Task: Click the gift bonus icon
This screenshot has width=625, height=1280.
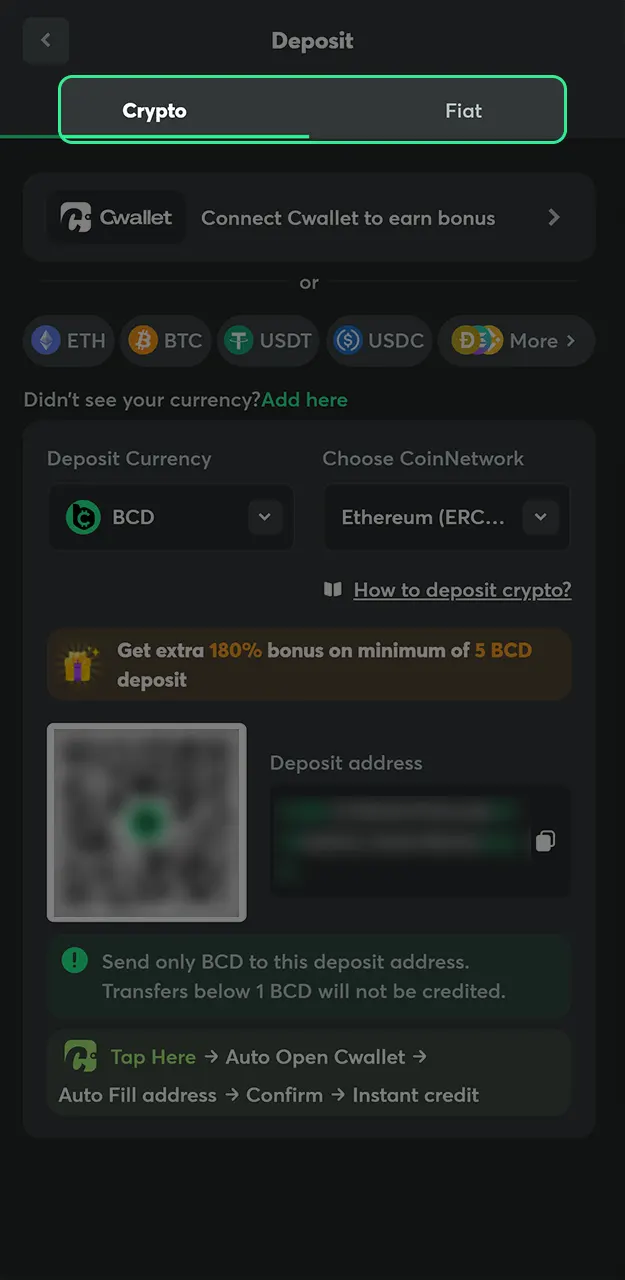Action: 80,665
